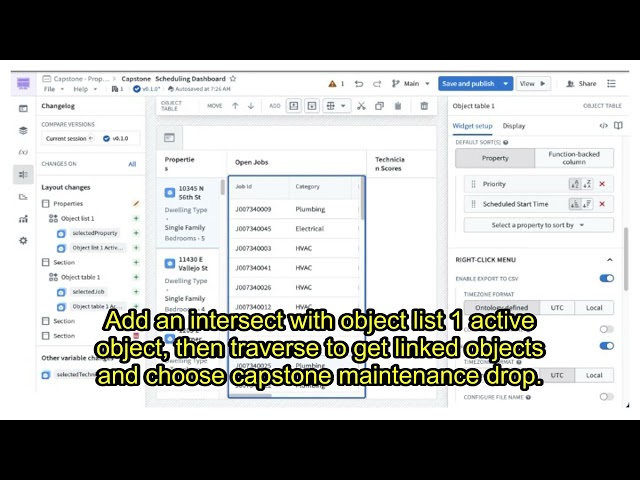Copy the selected object table widget
The image size is (640, 480).
[379, 106]
